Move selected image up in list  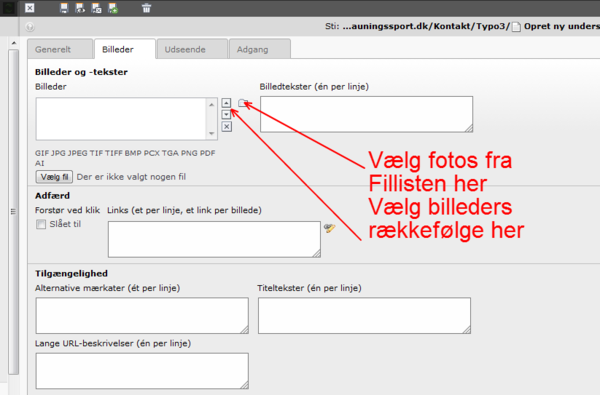coord(227,103)
